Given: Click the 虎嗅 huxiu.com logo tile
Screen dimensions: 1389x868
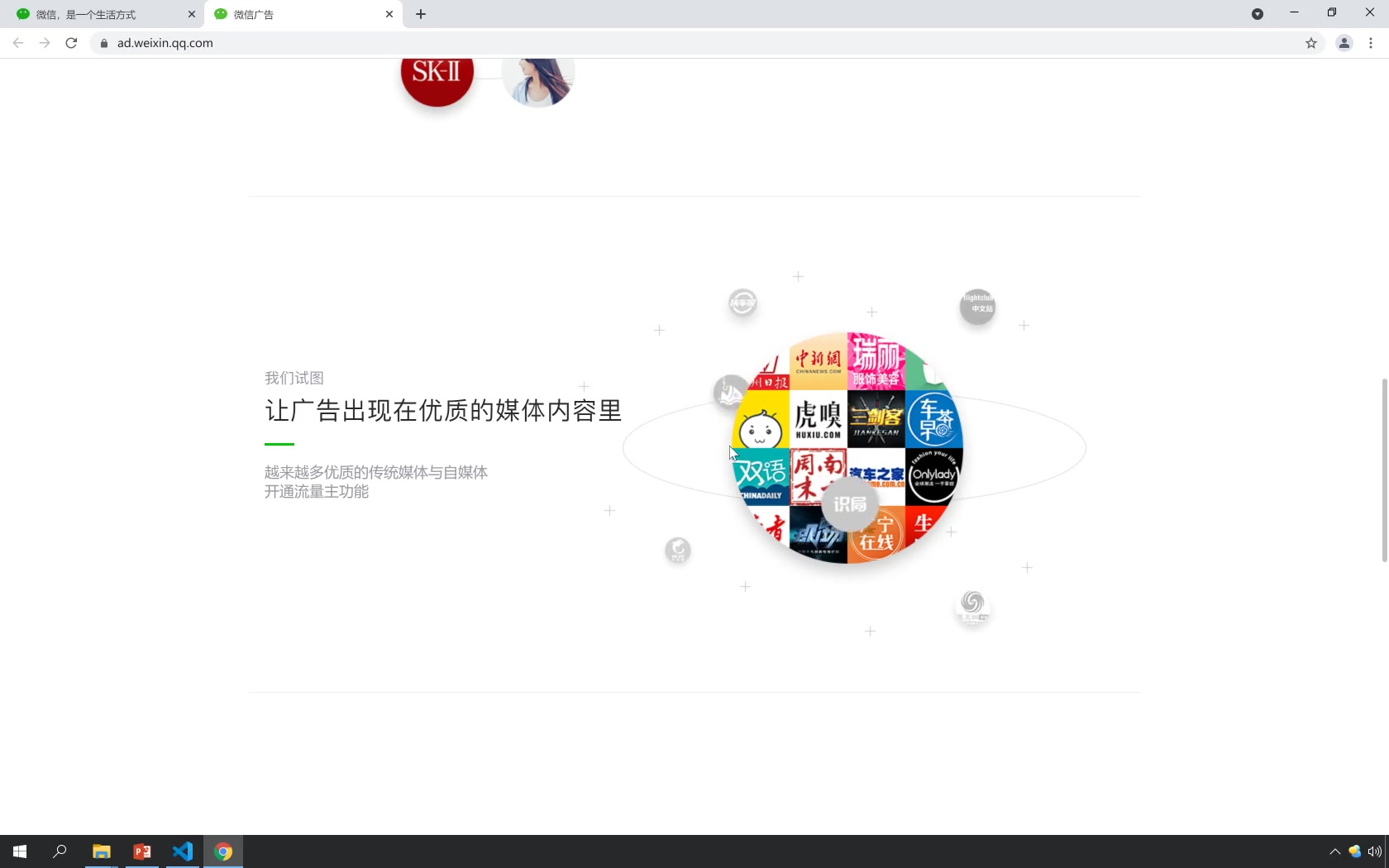Looking at the screenshot, I should [x=819, y=418].
